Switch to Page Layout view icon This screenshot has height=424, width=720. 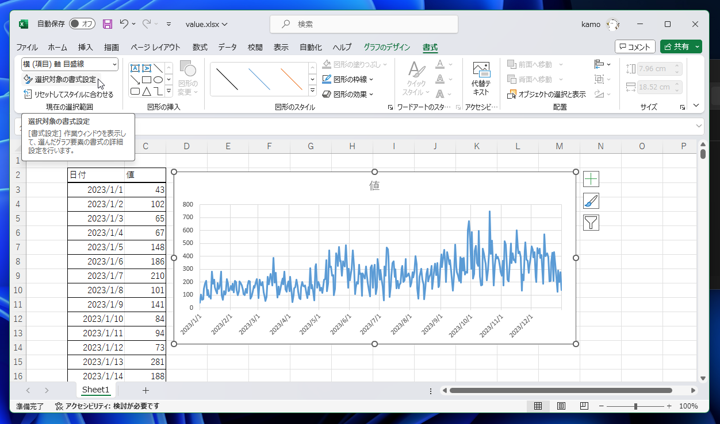[x=560, y=407]
